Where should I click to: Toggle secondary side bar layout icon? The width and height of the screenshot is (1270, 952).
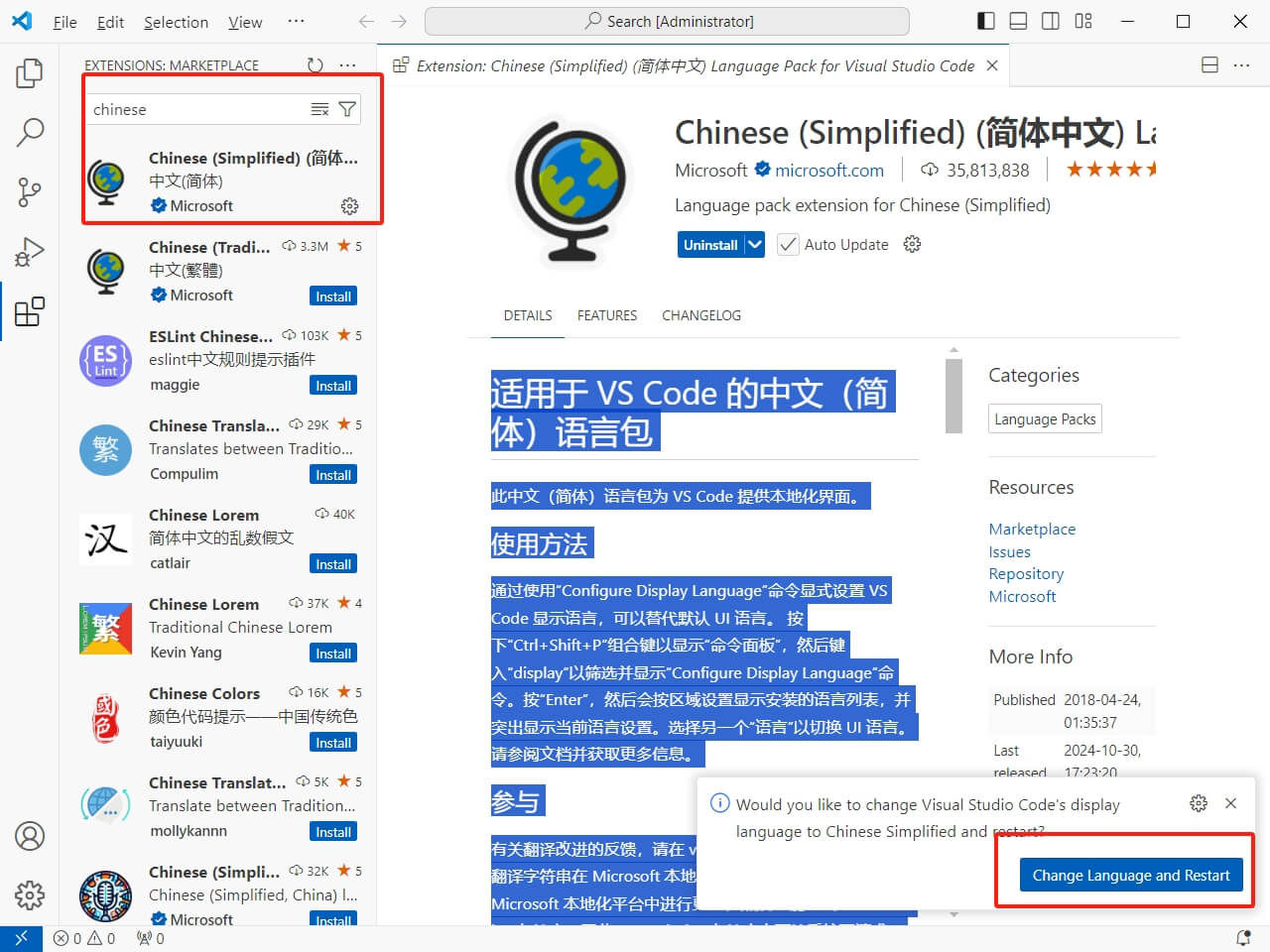tap(1051, 21)
